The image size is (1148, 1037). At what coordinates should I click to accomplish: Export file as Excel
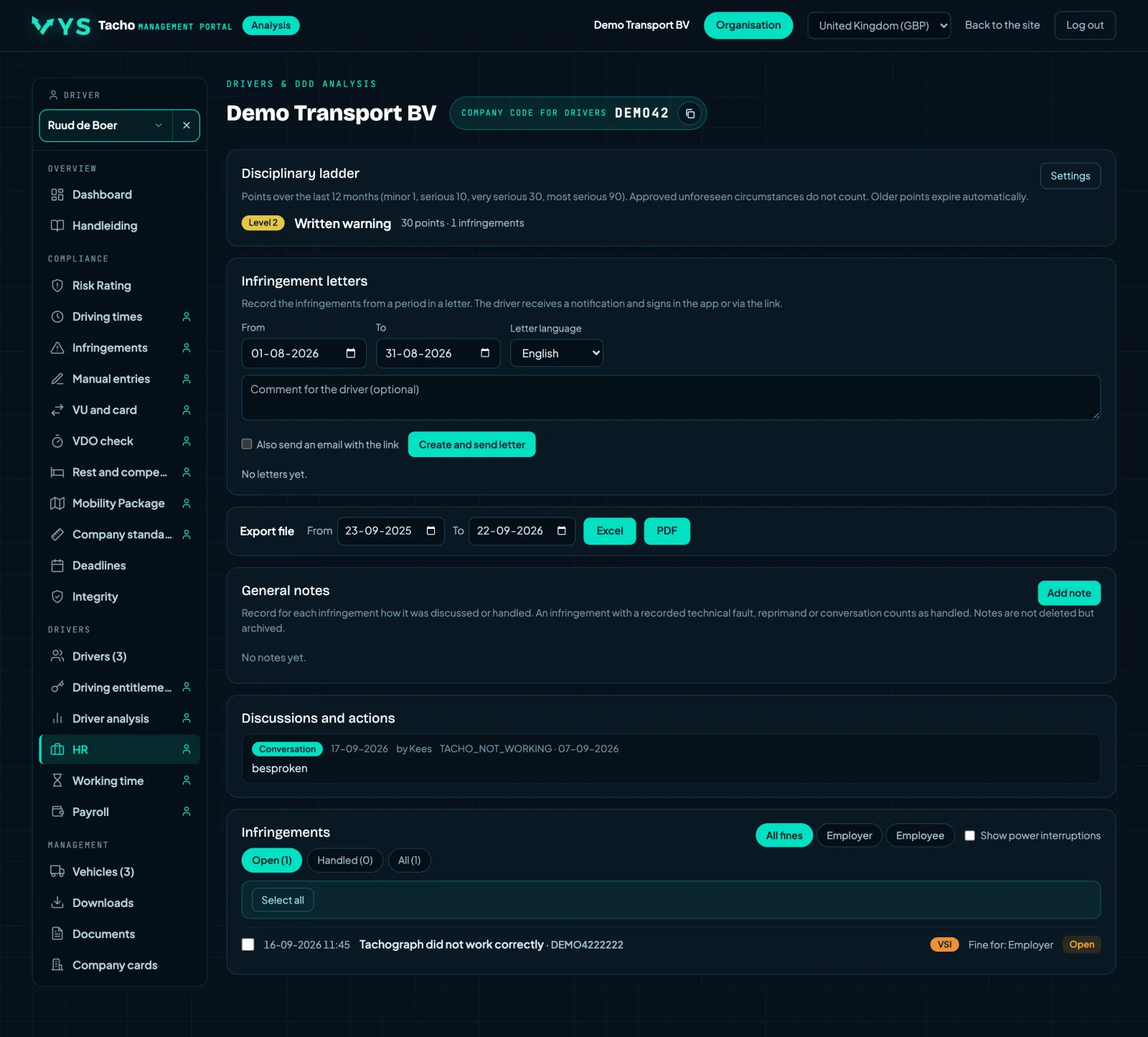[x=610, y=531]
